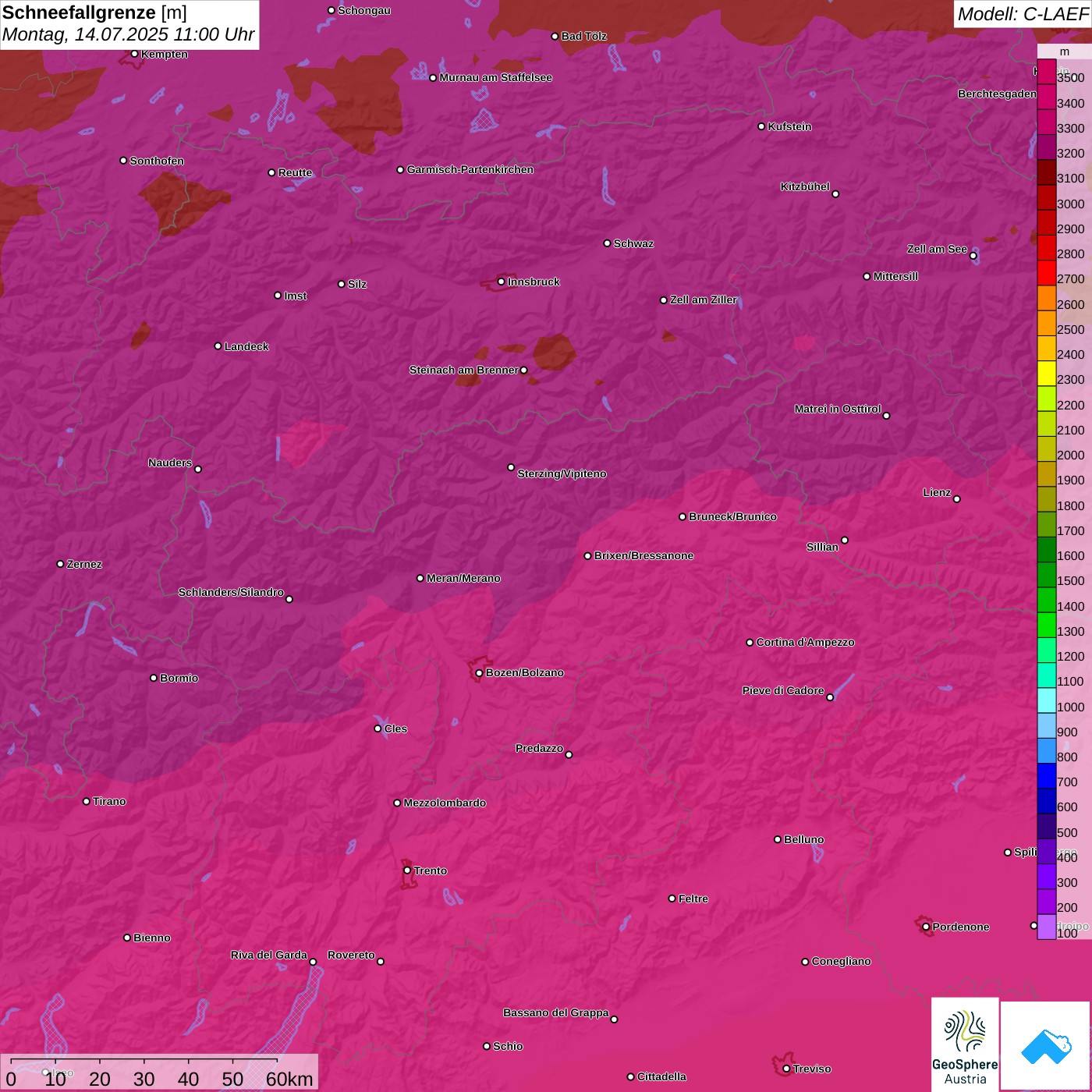Click the Tirano location dot
1092x1092 pixels.
87,801
